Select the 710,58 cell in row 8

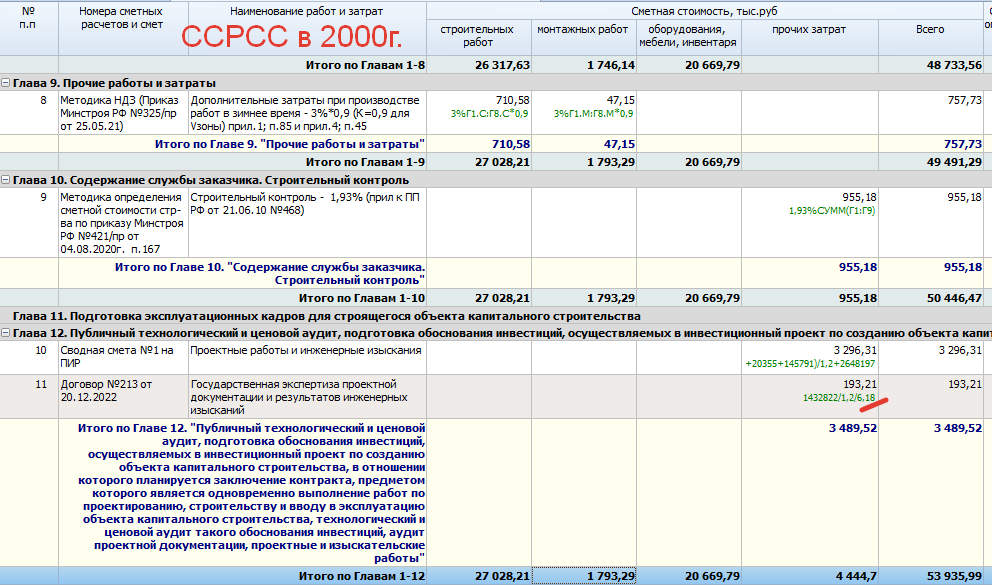478,113
